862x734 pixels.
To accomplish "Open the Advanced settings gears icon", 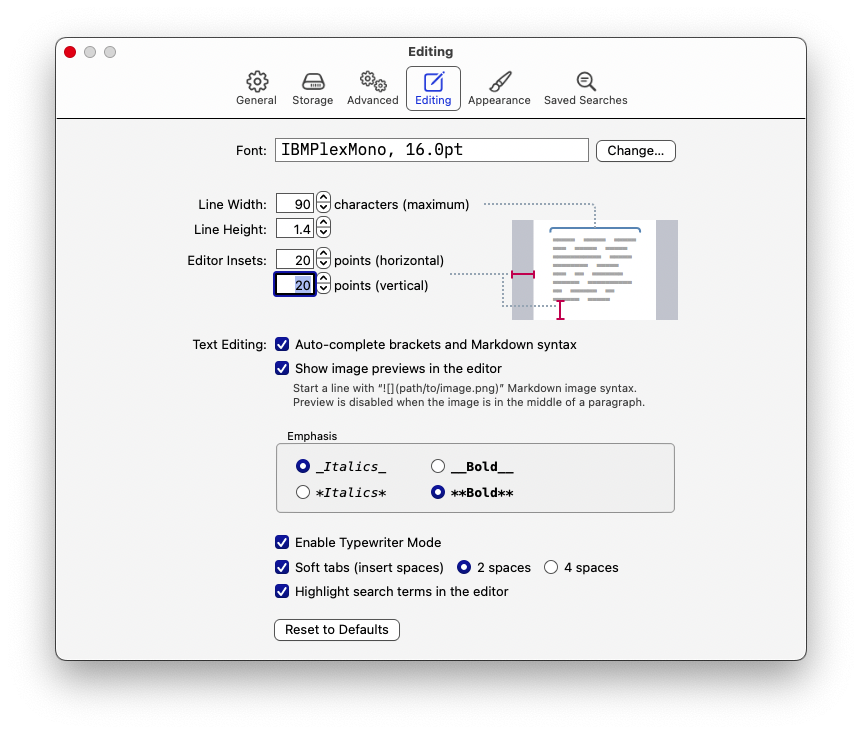I will click(372, 88).
